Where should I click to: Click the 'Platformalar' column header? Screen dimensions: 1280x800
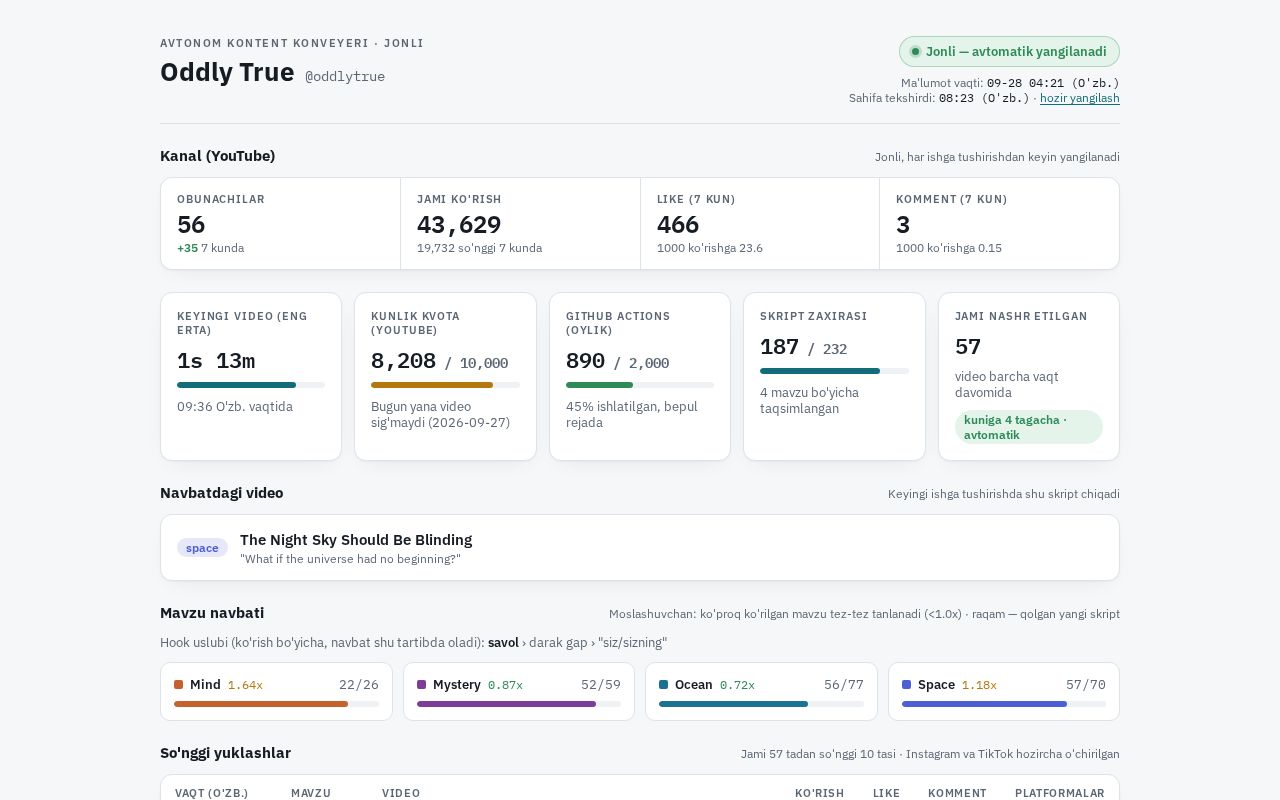pos(1060,793)
